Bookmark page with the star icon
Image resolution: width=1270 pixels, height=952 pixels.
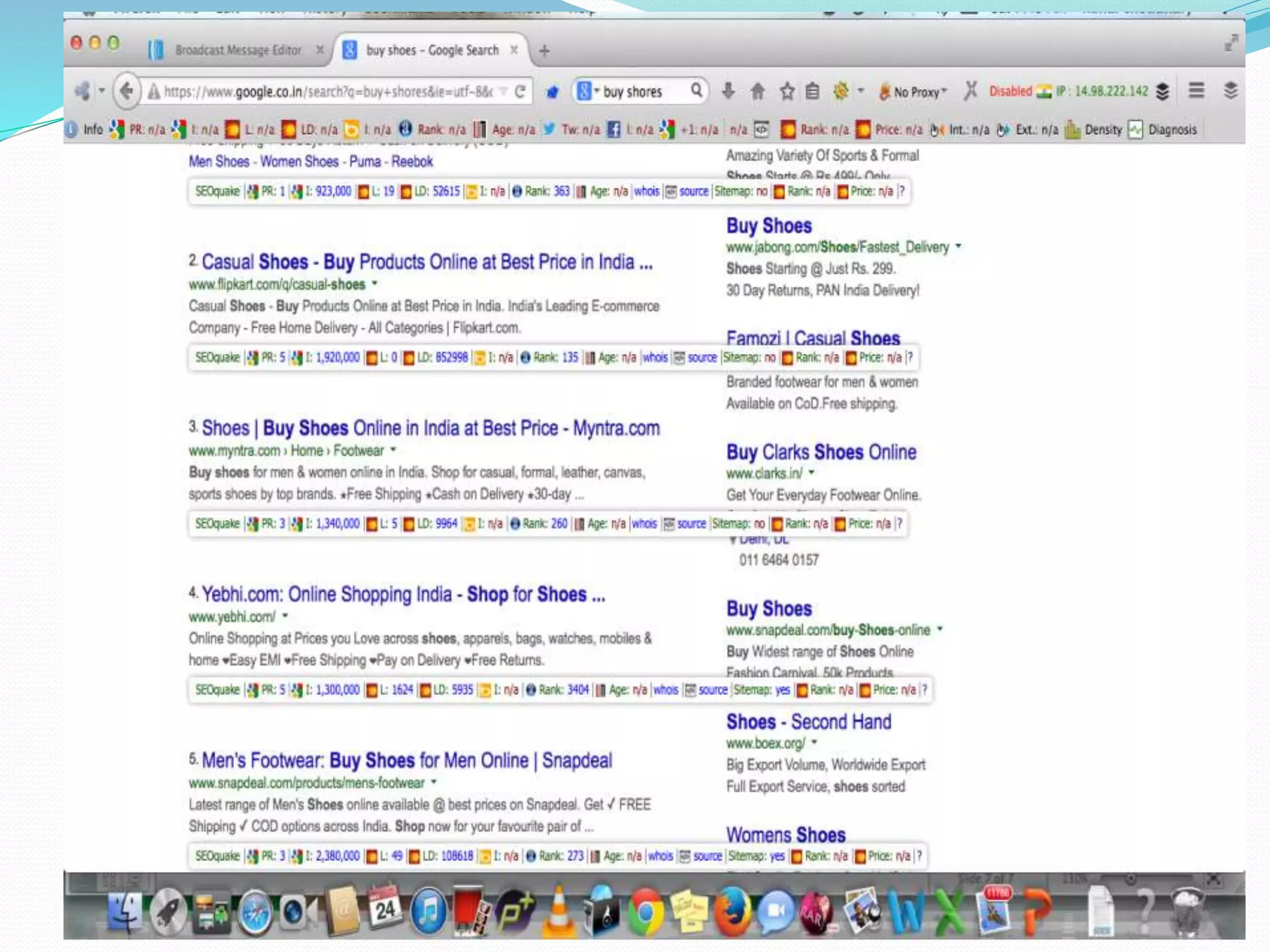(x=787, y=92)
